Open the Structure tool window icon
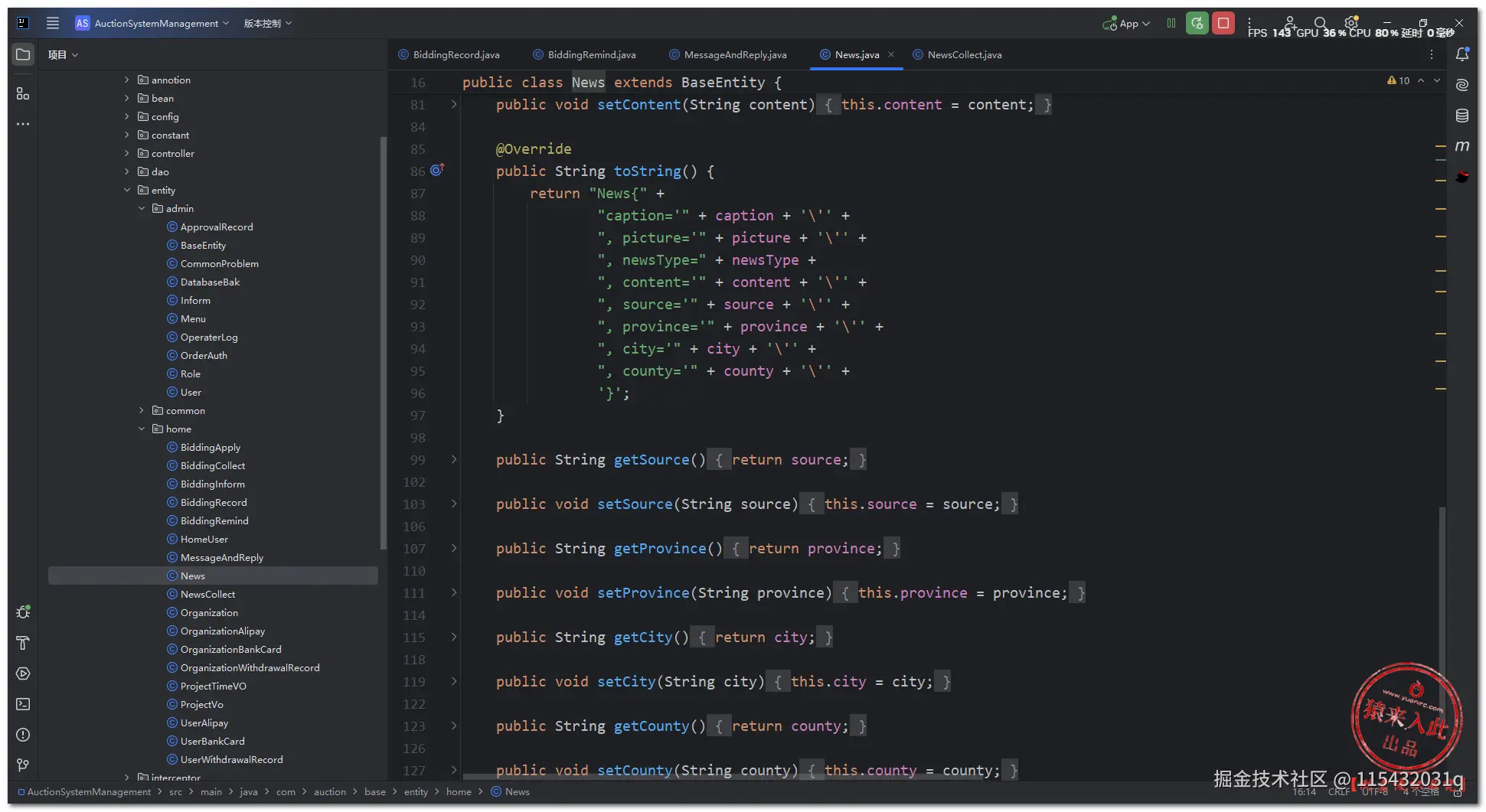 click(23, 93)
